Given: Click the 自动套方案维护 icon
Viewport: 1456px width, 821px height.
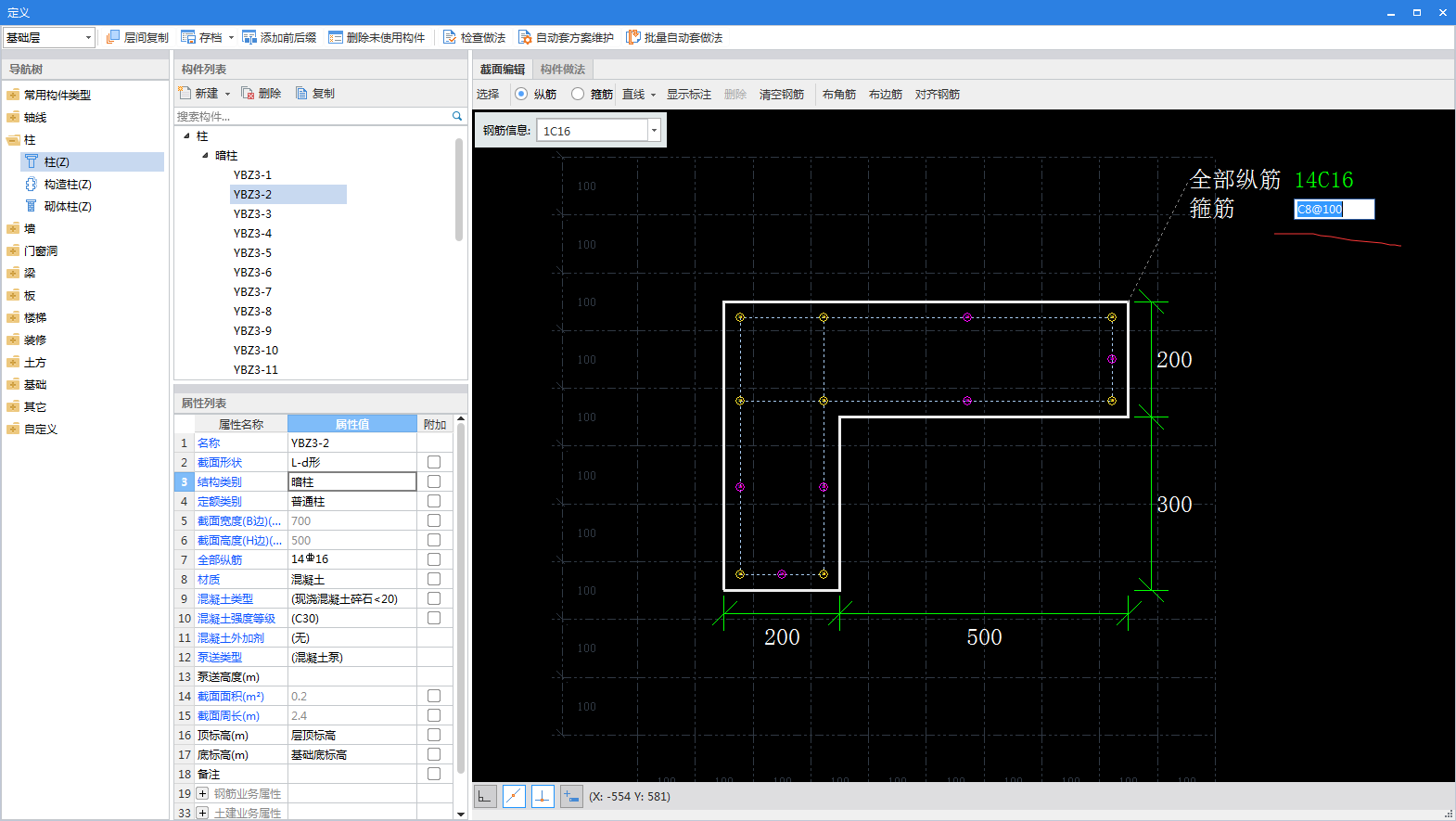Looking at the screenshot, I should click(525, 37).
